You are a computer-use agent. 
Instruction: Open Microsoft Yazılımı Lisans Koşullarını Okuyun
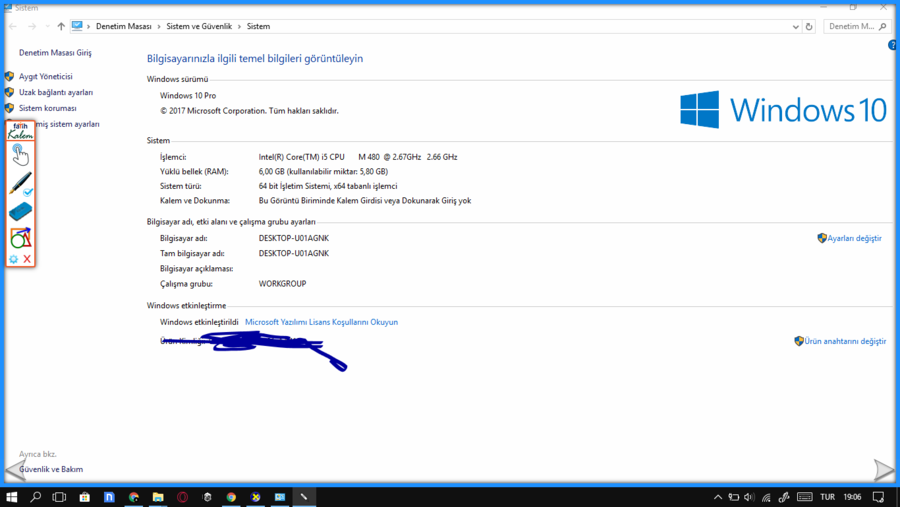(321, 322)
